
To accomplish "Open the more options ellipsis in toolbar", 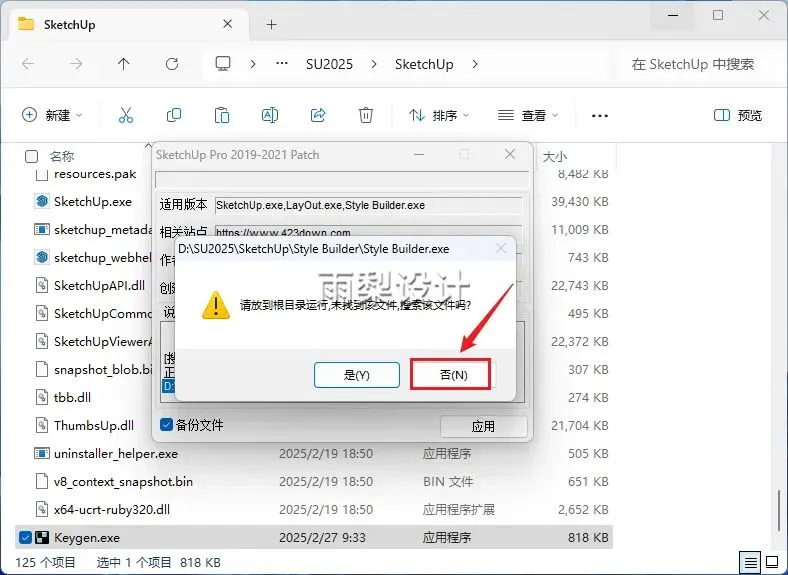I will tap(600, 116).
